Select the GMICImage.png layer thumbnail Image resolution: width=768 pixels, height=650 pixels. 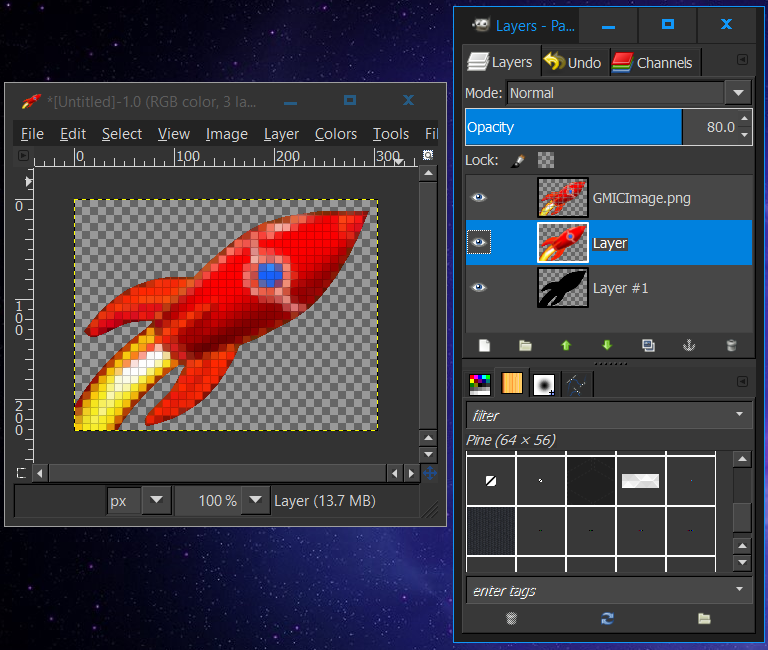coord(563,197)
